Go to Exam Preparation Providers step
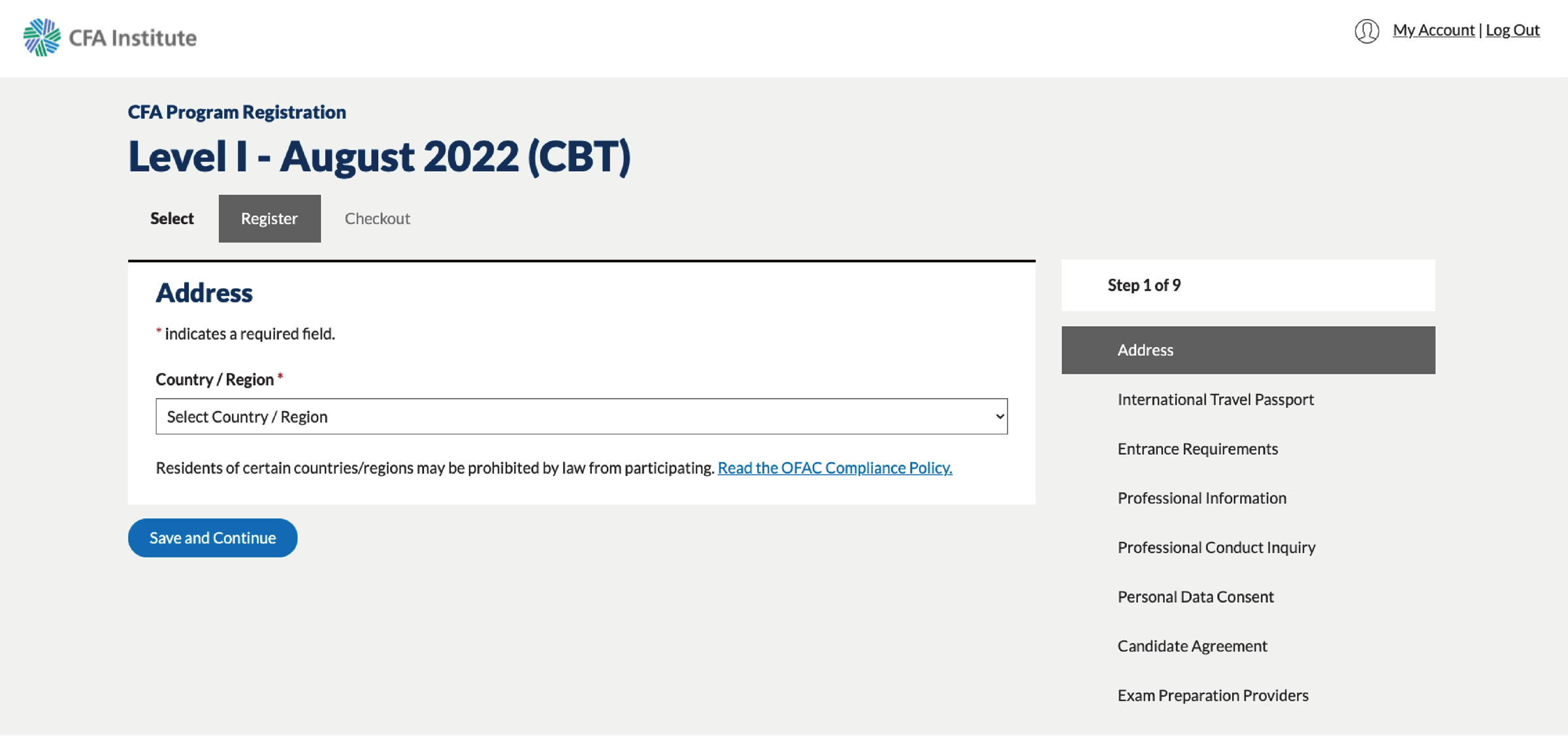This screenshot has width=1568, height=736. point(1213,695)
